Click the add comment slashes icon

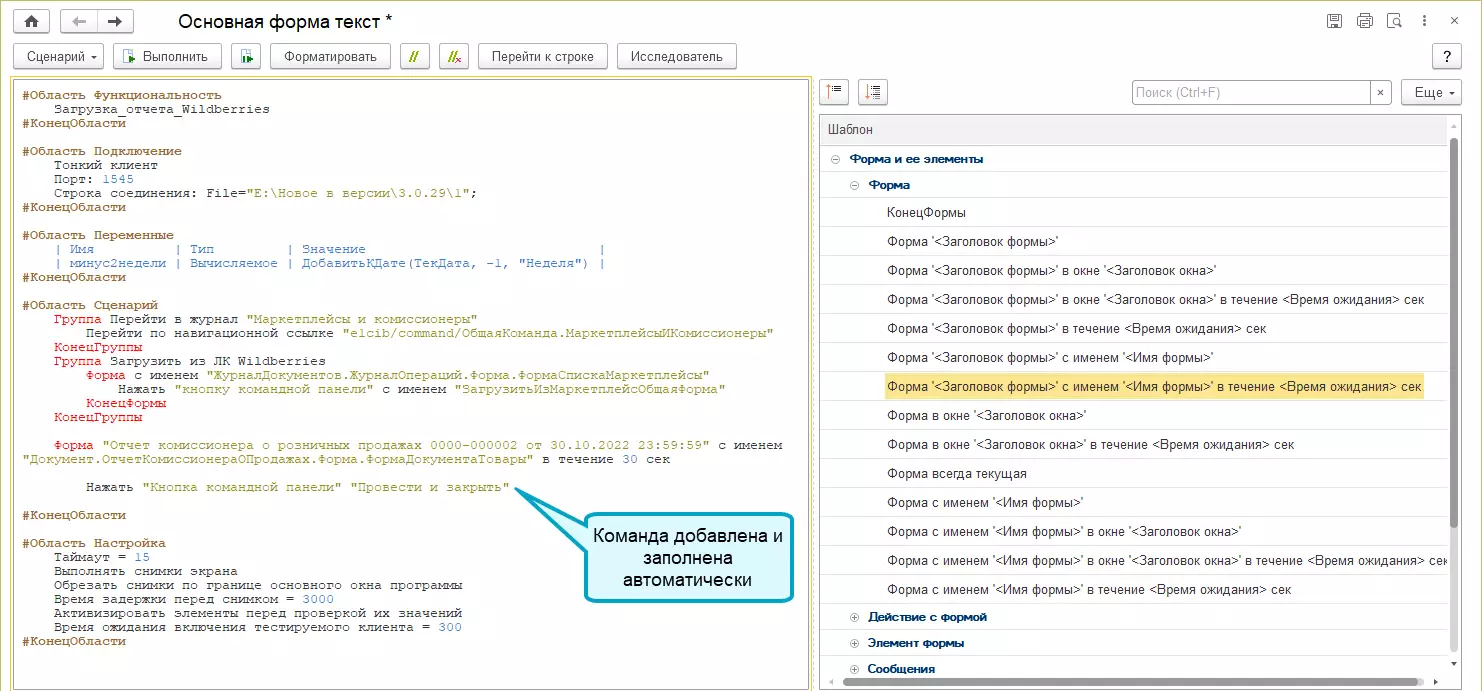pos(415,56)
